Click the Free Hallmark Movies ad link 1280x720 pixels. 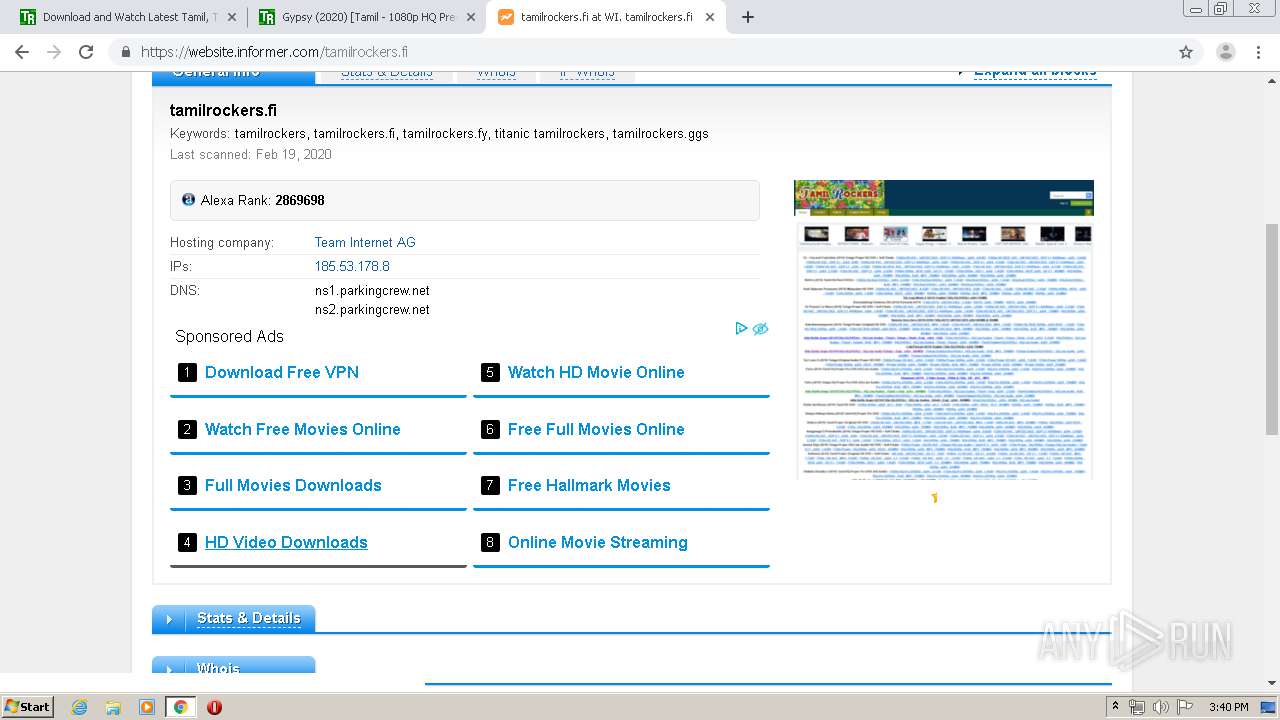pos(589,485)
